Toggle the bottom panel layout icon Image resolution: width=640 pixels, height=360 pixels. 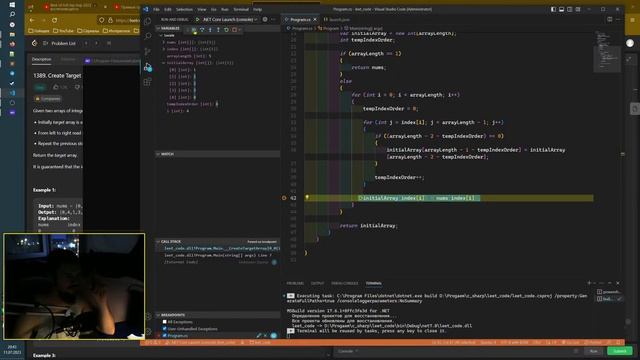562,9
